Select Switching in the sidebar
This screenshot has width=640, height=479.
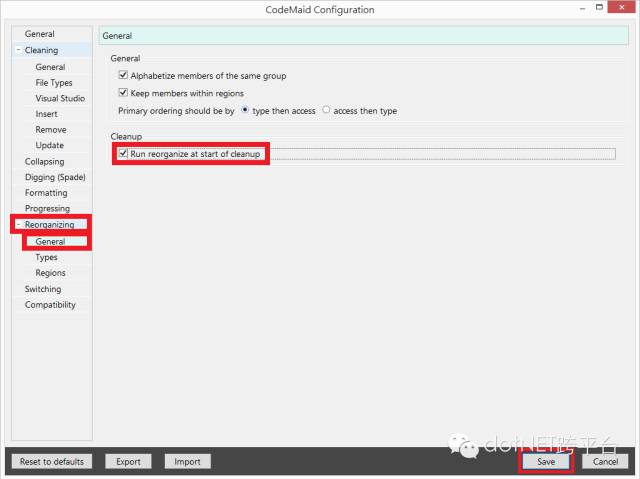tap(43, 289)
